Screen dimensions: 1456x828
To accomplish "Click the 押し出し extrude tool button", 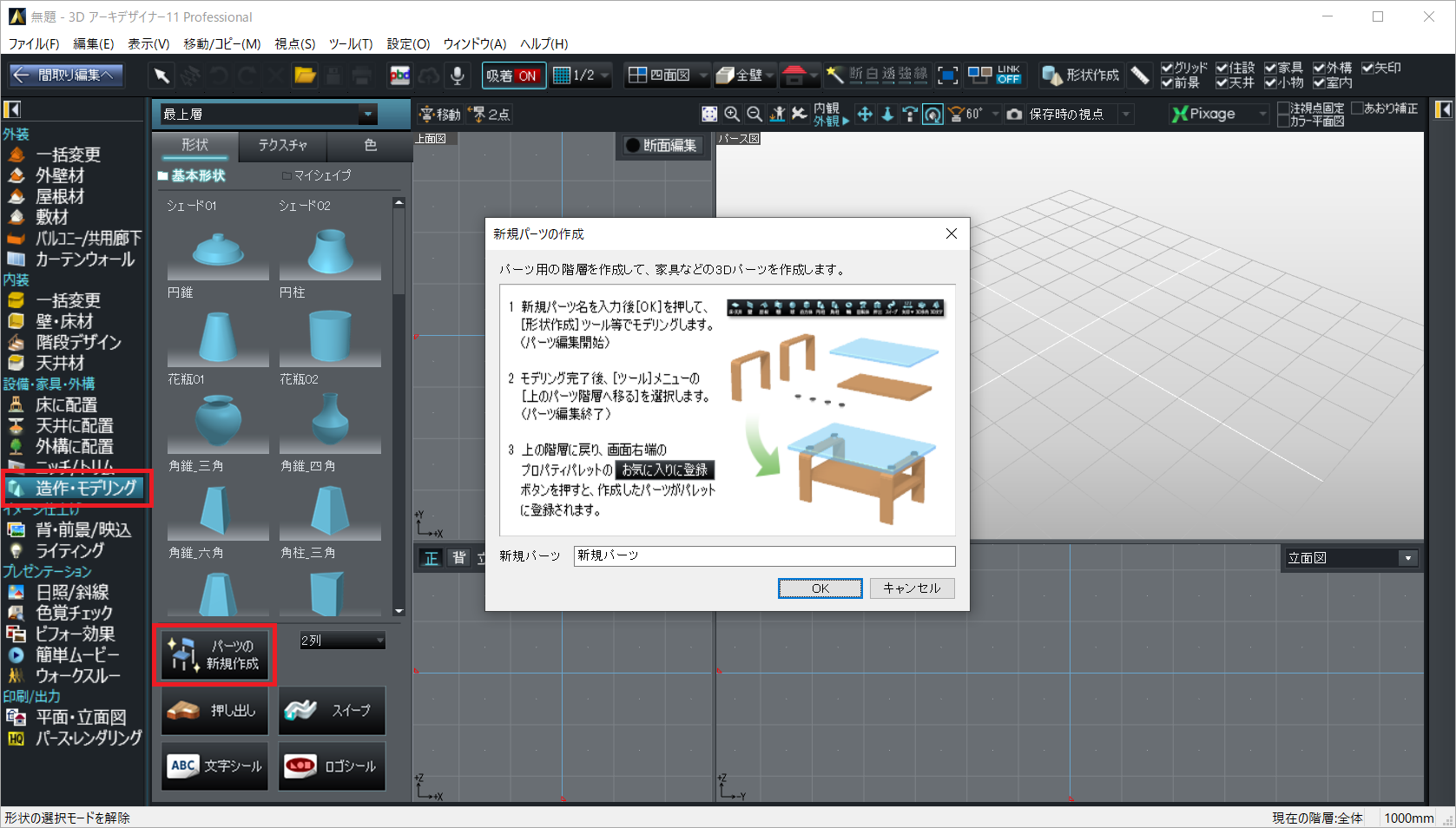I will click(x=214, y=711).
